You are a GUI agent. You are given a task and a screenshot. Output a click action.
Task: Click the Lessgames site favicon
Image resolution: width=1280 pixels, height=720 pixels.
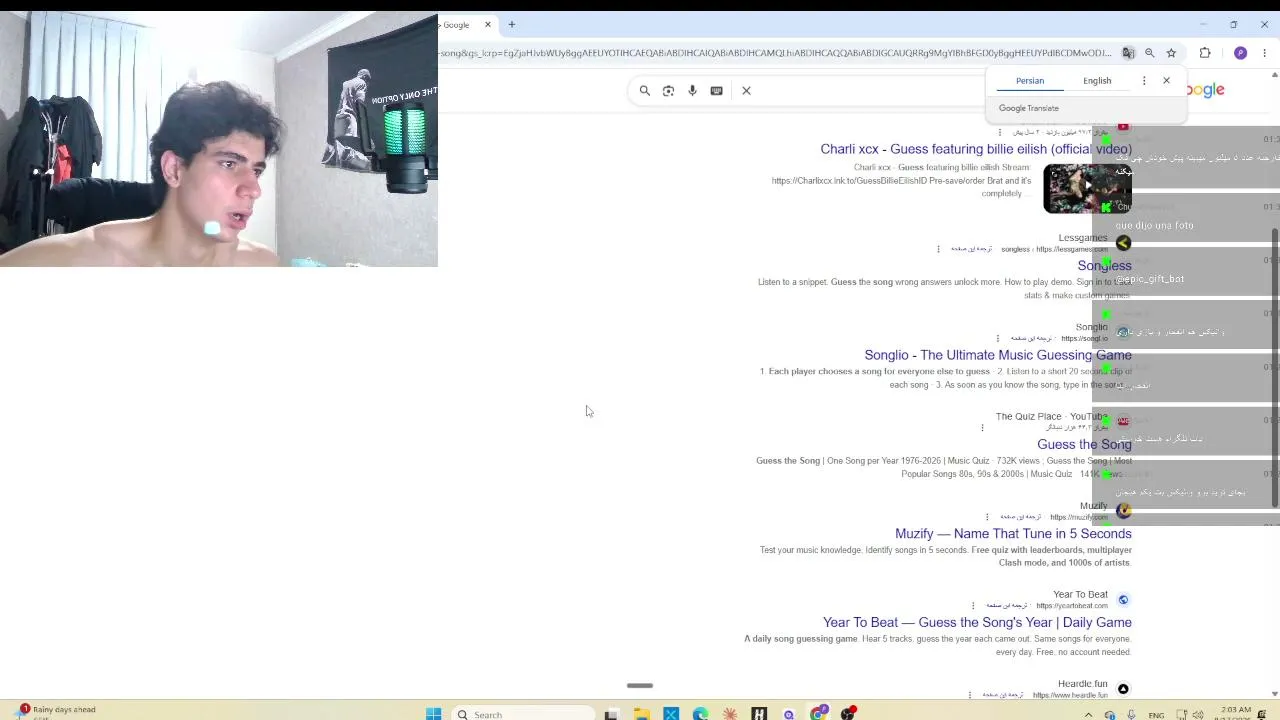pyautogui.click(x=1123, y=243)
